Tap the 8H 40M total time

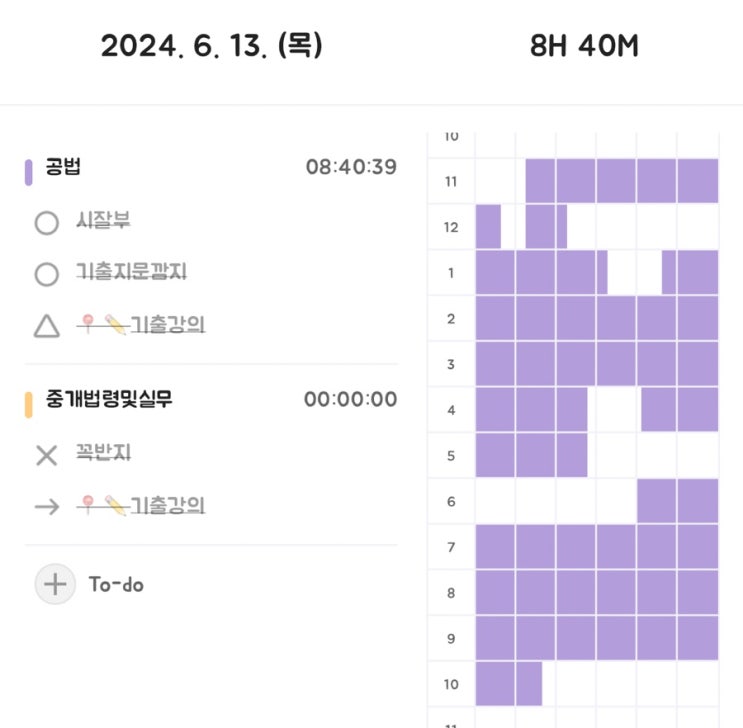(x=584, y=46)
